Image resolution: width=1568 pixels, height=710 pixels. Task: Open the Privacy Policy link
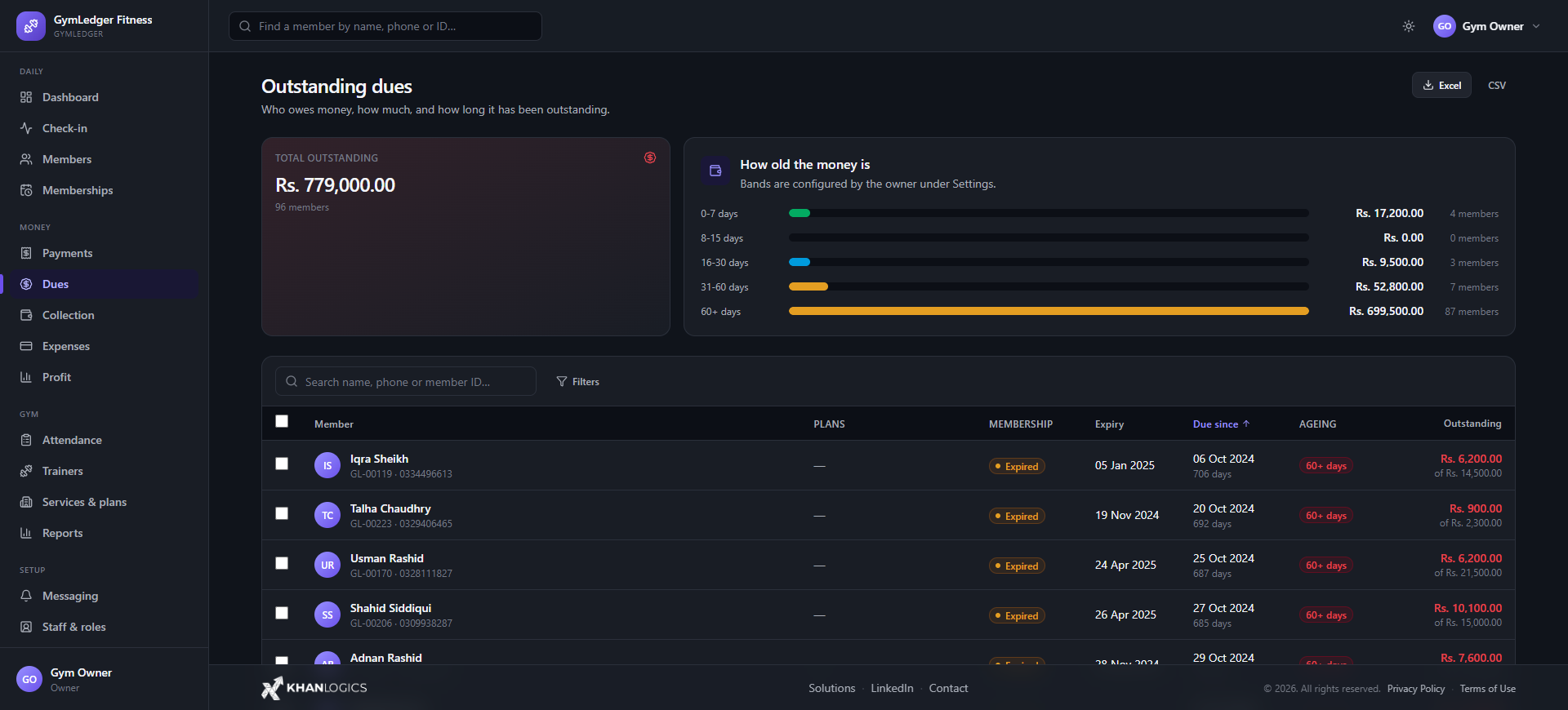pyautogui.click(x=1415, y=689)
